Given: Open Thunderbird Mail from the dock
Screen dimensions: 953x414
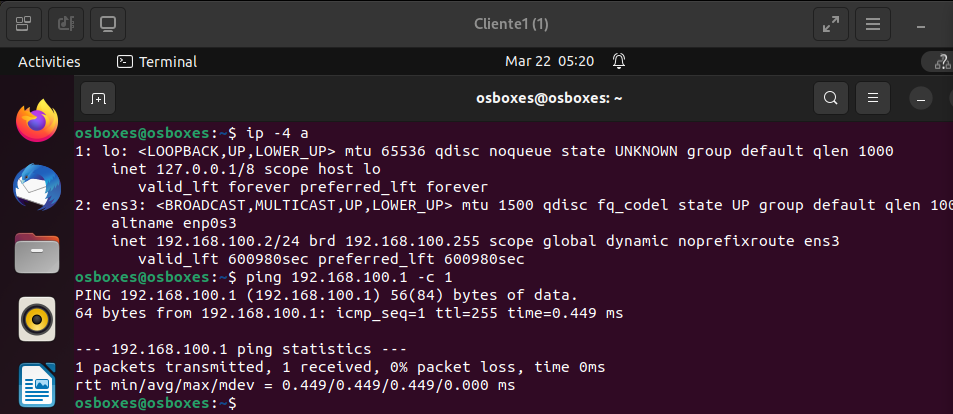Looking at the screenshot, I should tap(37, 187).
